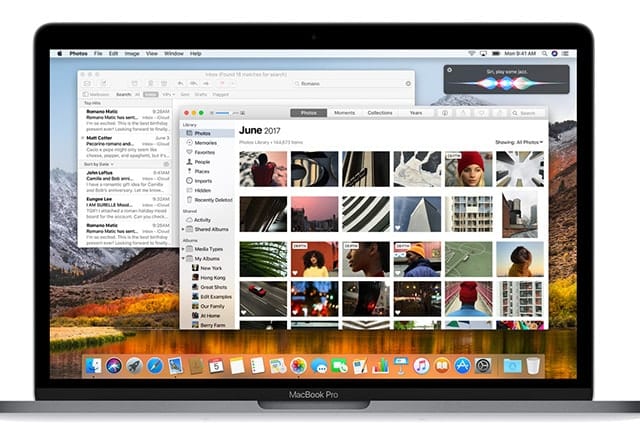Screen dimensions: 640x426
Task: Select Memories in Photos sidebar
Action: tap(207, 143)
